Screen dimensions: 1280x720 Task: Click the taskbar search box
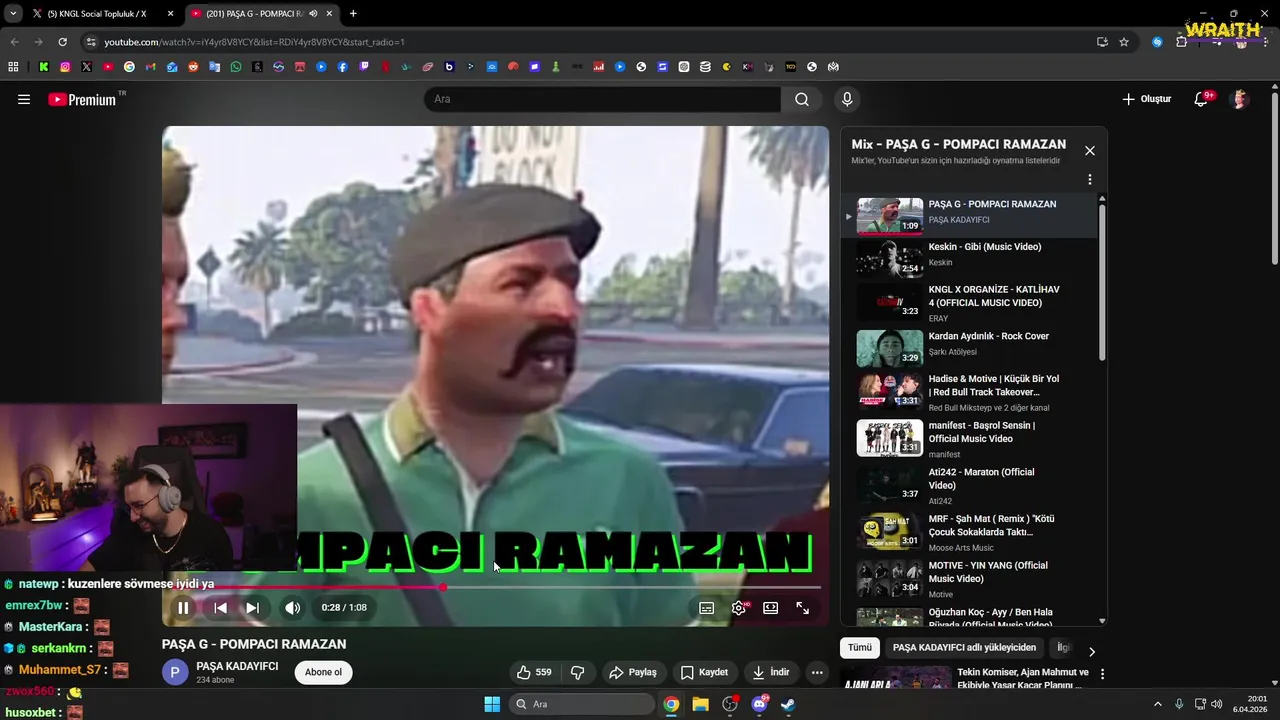[582, 704]
